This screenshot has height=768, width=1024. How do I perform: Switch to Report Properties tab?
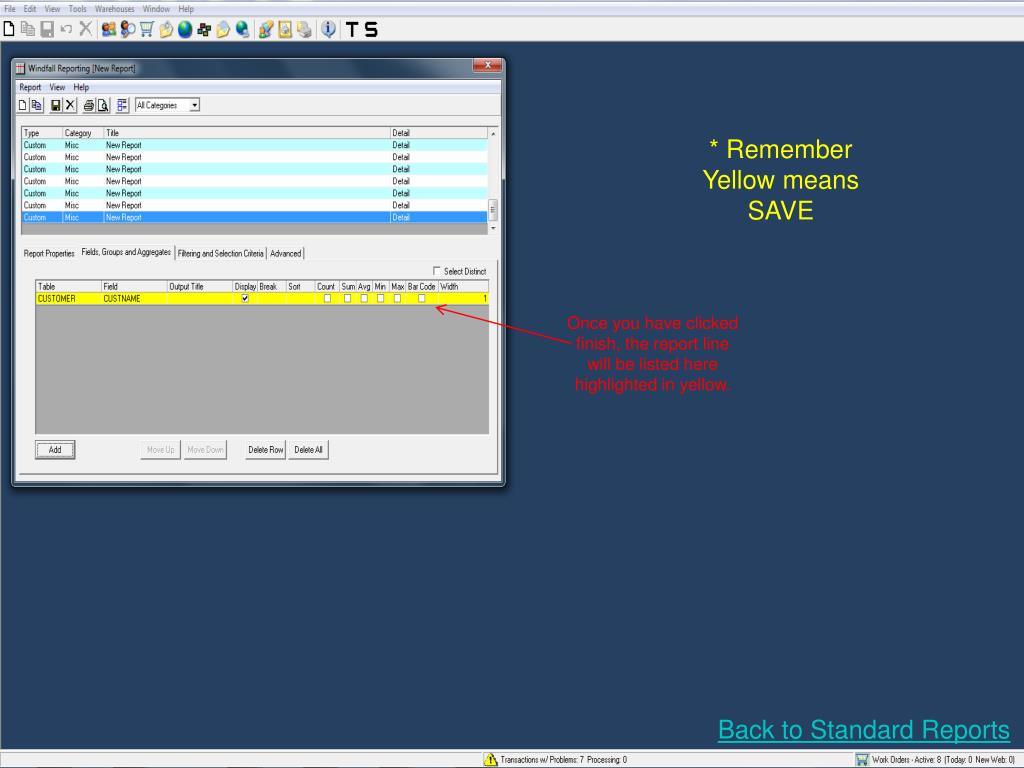[x=49, y=253]
